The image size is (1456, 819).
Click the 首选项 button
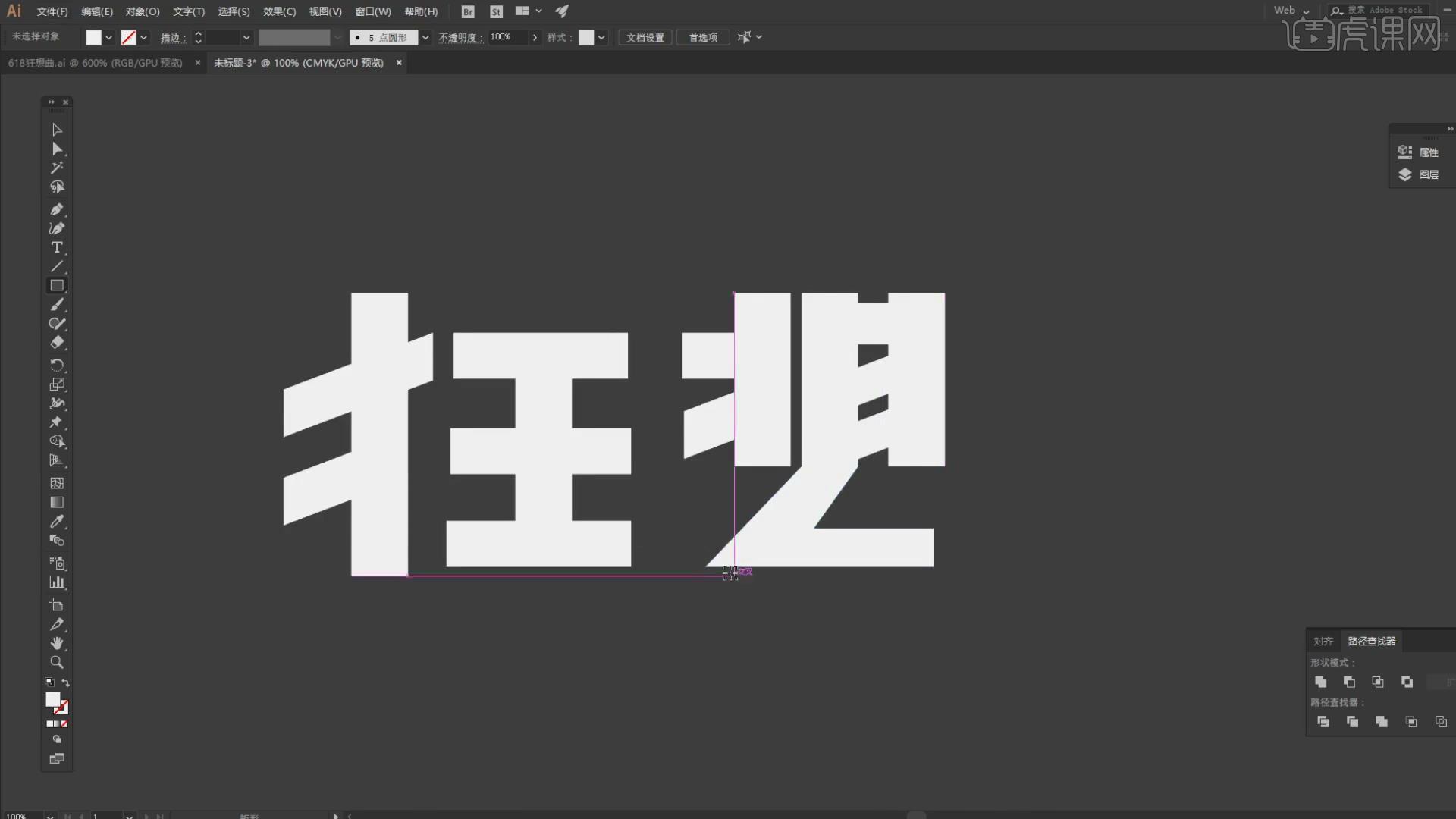click(x=702, y=37)
